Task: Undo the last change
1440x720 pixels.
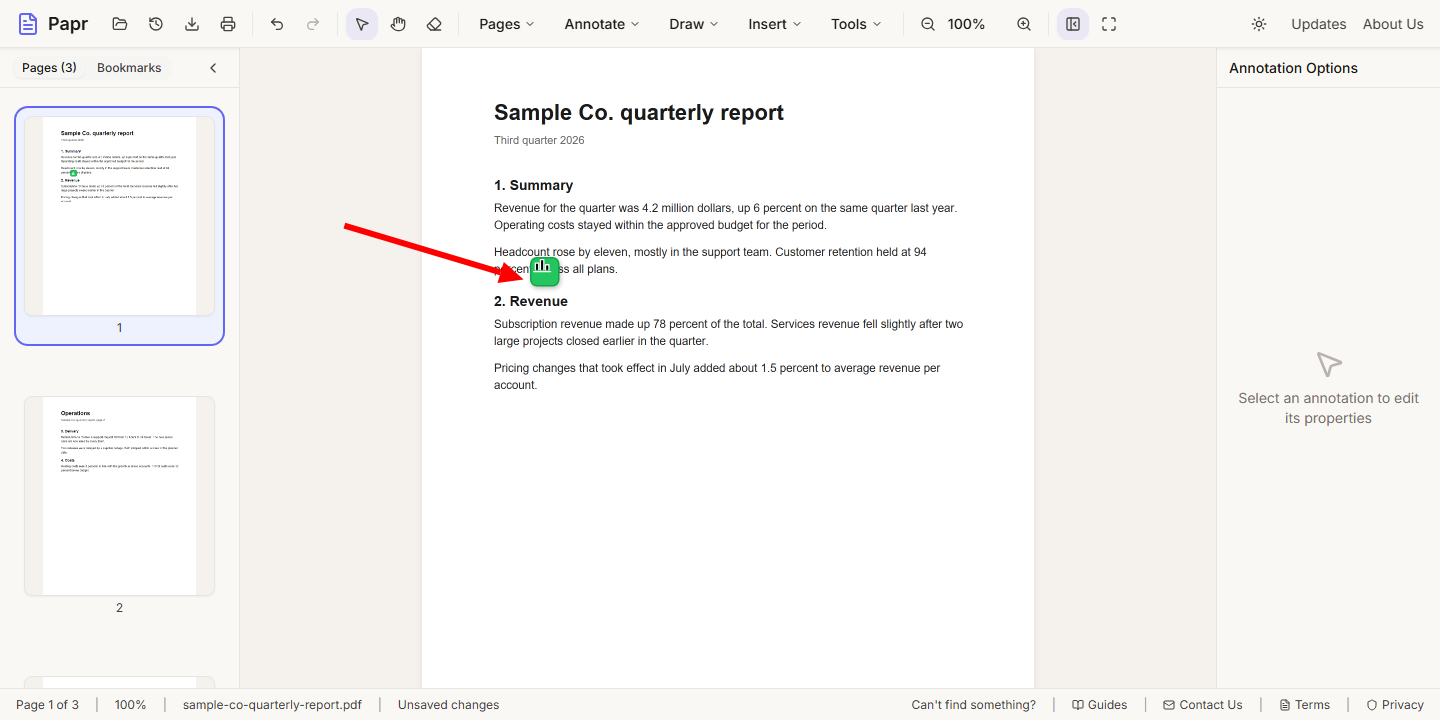Action: 277,24
